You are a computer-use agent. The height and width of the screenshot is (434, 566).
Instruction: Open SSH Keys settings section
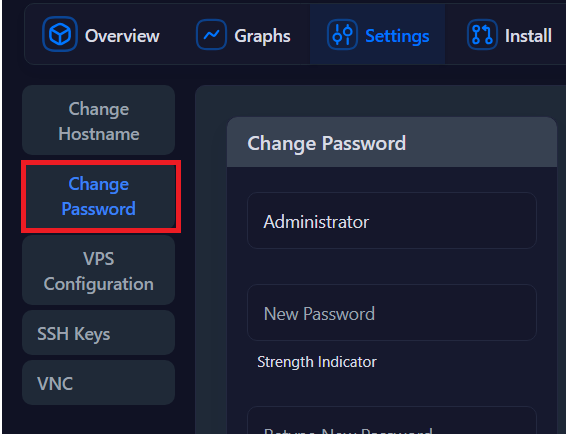pyautogui.click(x=99, y=333)
